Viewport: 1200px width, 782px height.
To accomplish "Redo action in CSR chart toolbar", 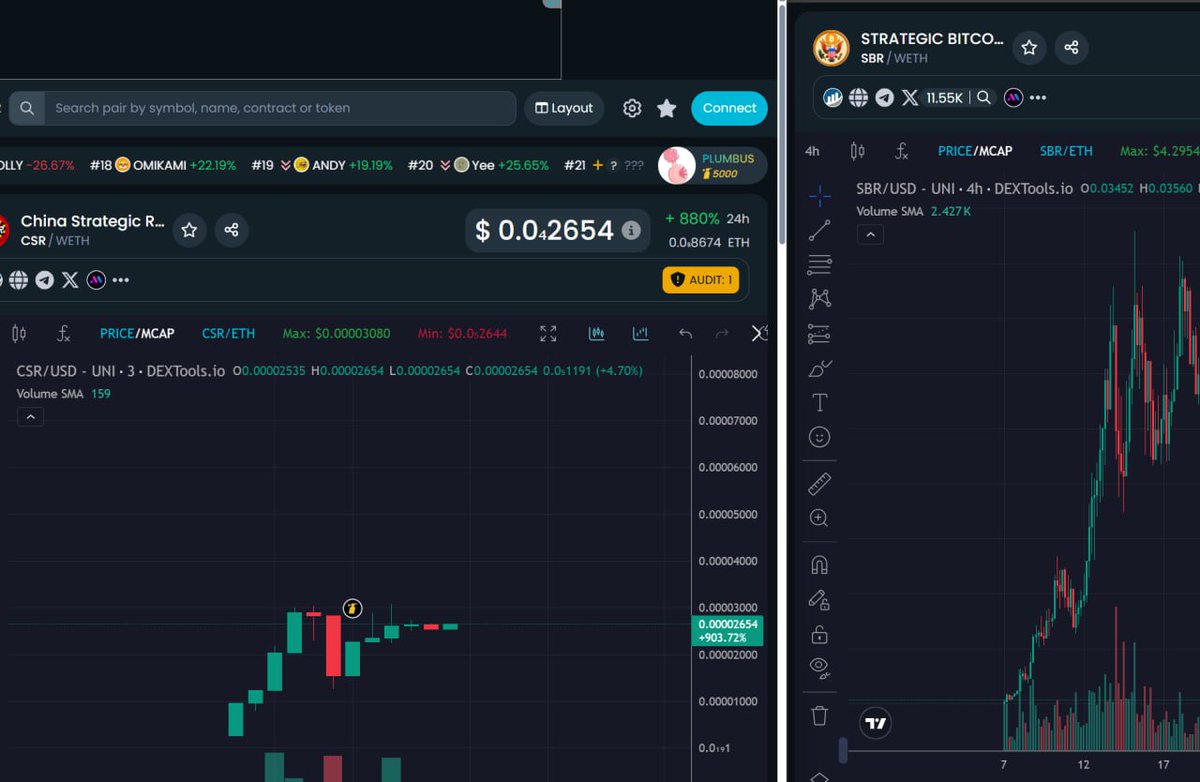I will pyautogui.click(x=722, y=333).
